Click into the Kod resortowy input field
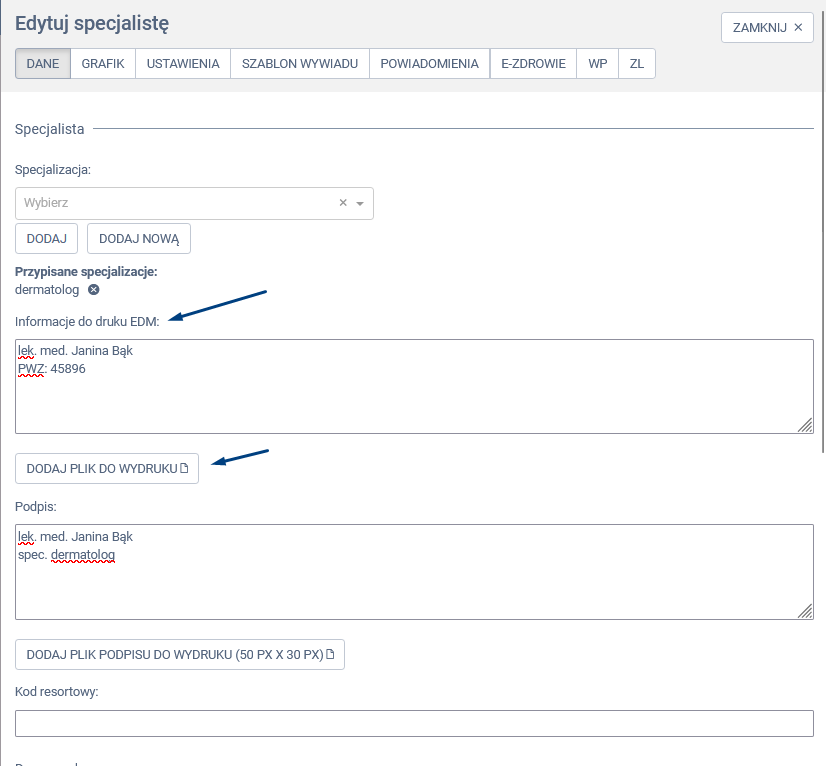This screenshot has height=766, width=826. pyautogui.click(x=414, y=723)
